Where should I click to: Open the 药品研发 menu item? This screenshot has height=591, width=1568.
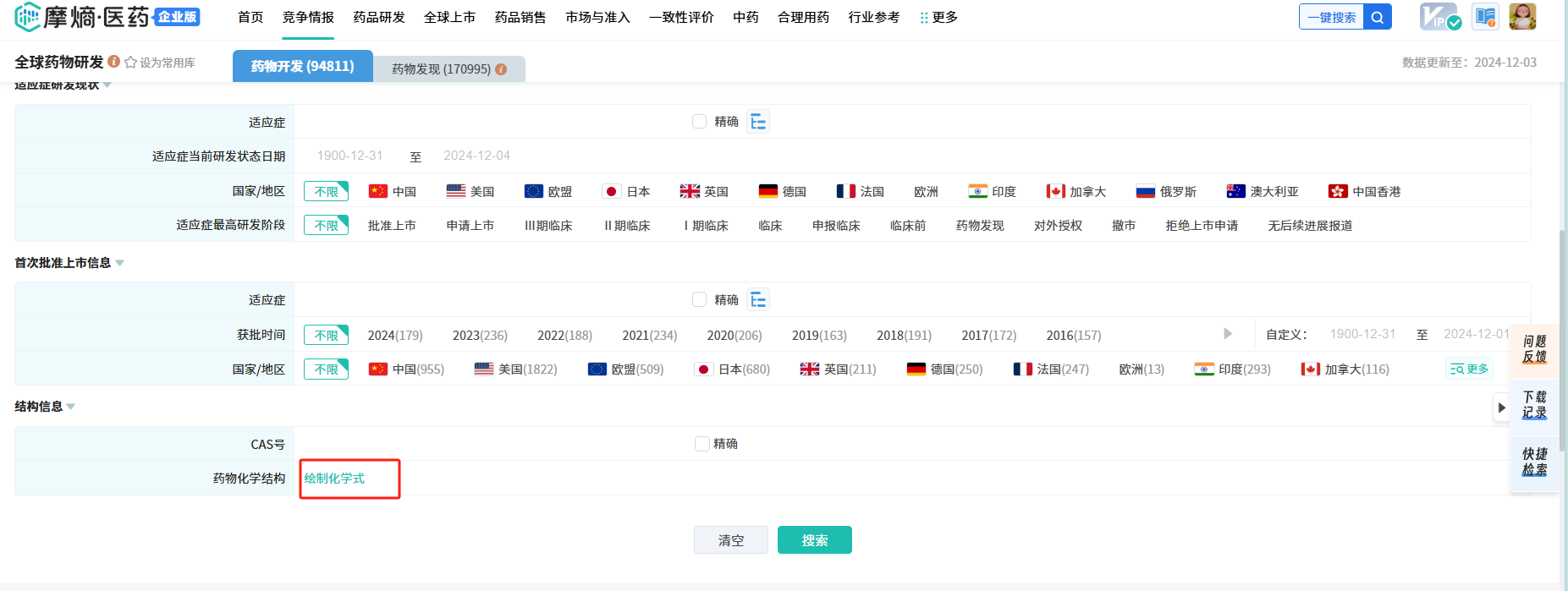pos(379,17)
